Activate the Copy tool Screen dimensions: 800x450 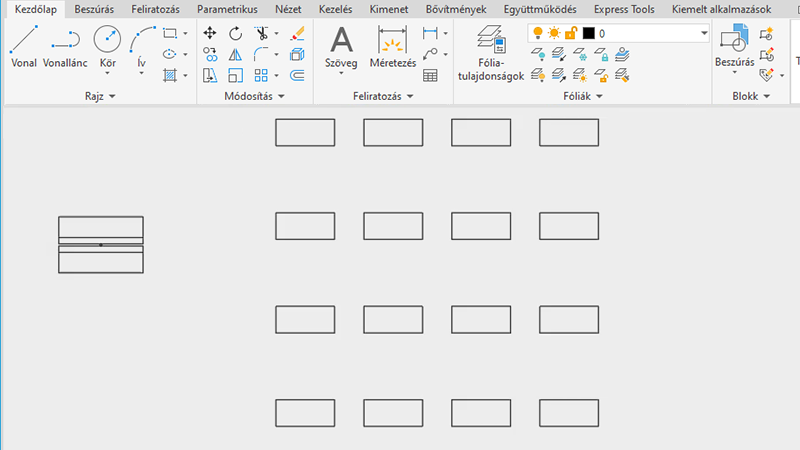210,54
